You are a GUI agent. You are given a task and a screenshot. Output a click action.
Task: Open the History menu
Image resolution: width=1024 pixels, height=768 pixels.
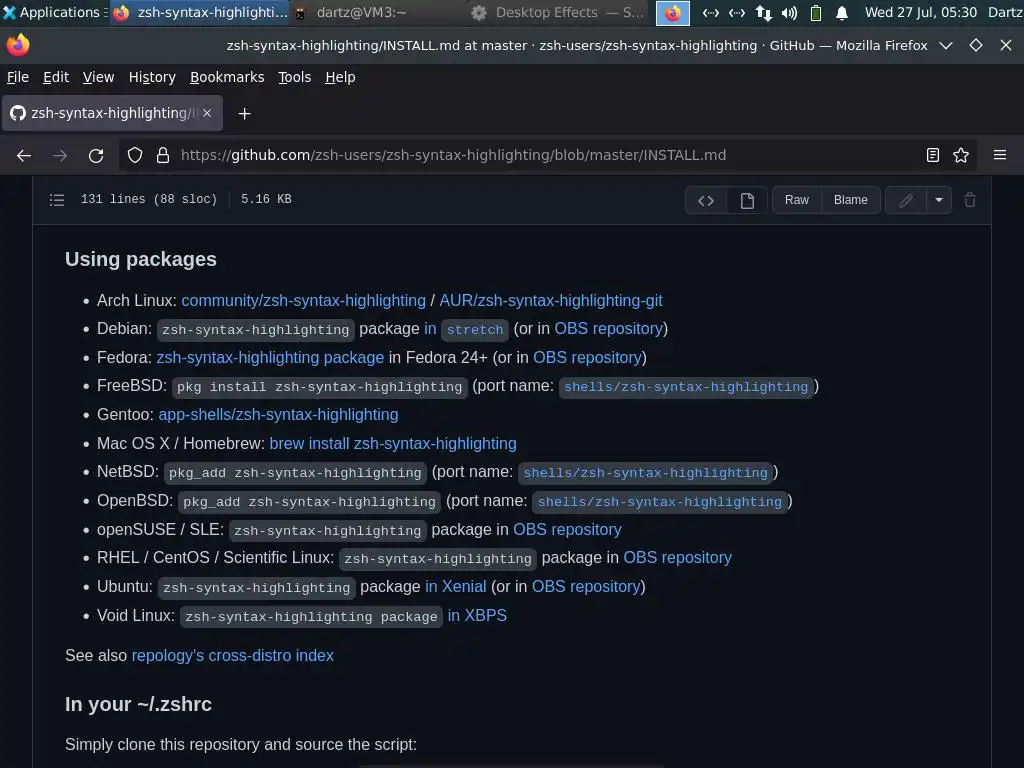[152, 77]
